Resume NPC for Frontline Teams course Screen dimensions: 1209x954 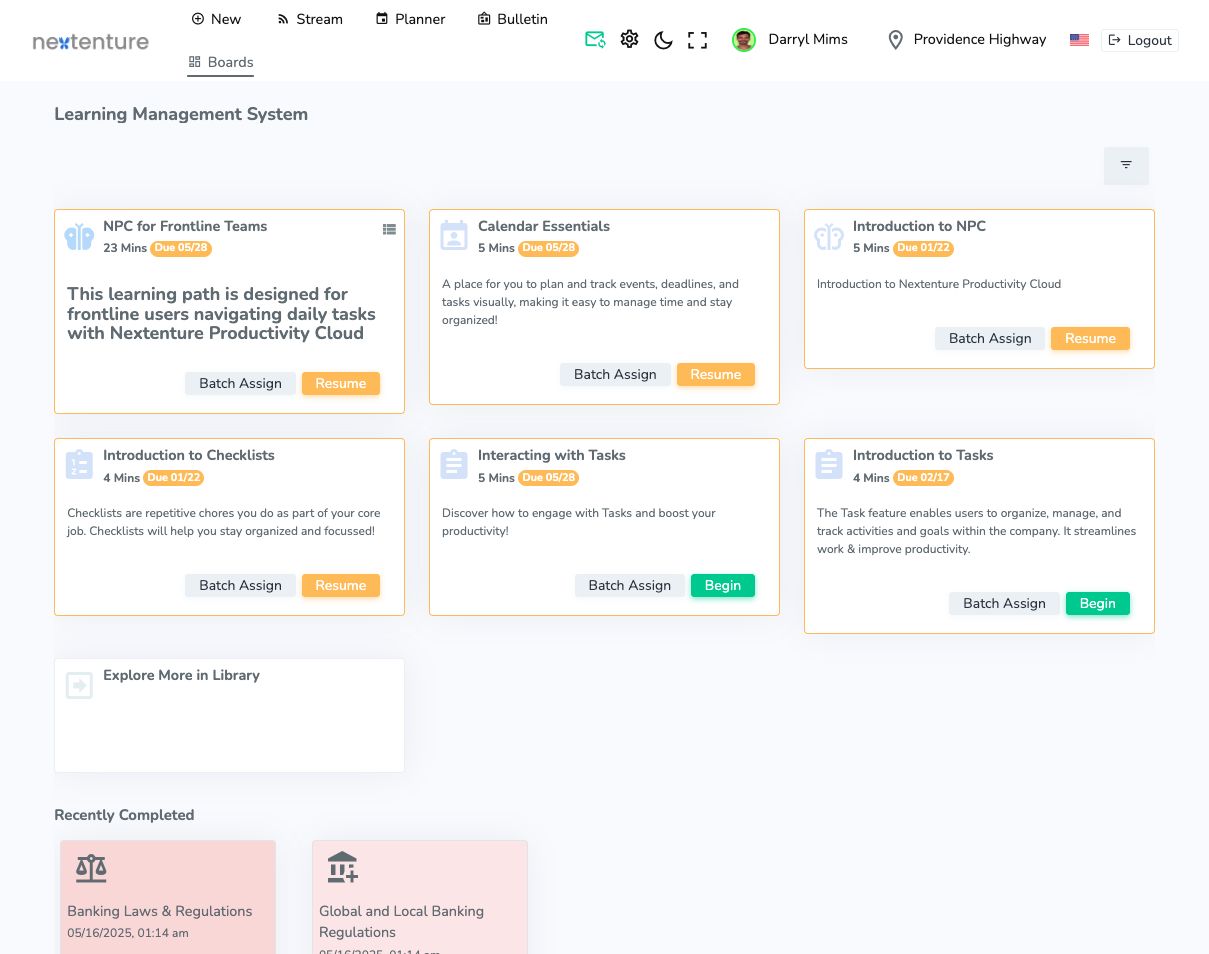click(341, 383)
